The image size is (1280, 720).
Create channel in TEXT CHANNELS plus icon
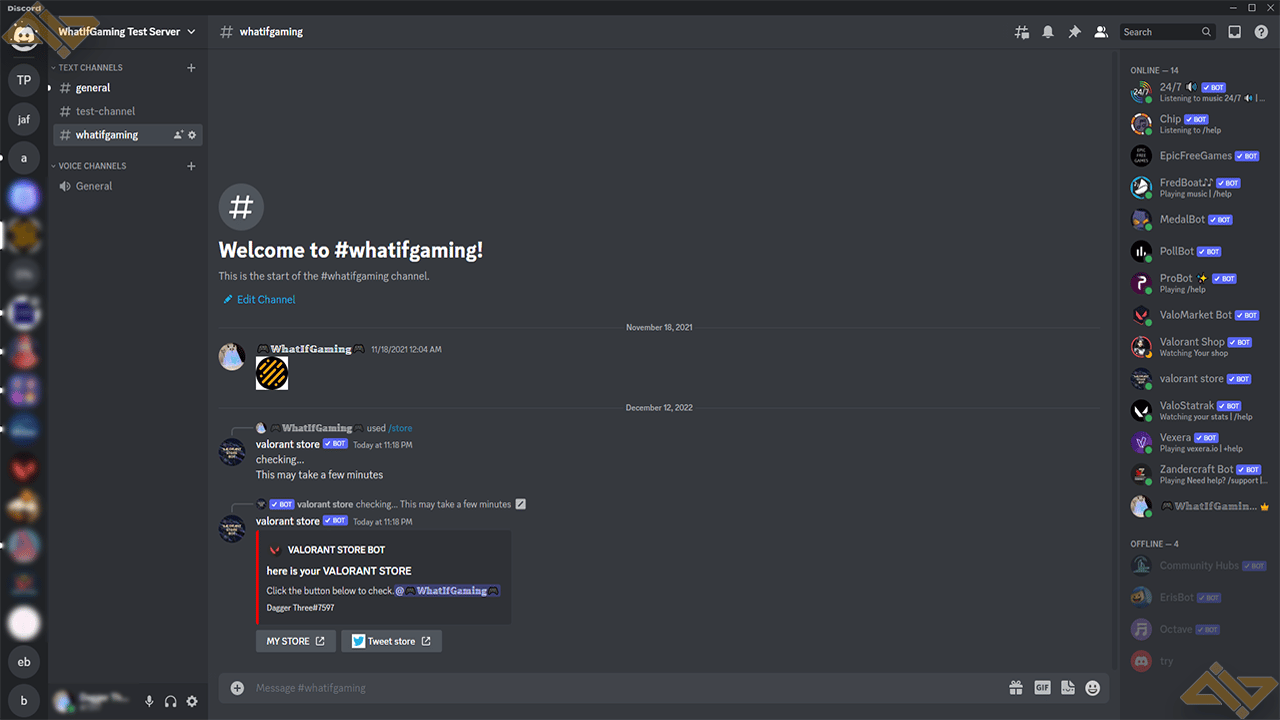(192, 68)
